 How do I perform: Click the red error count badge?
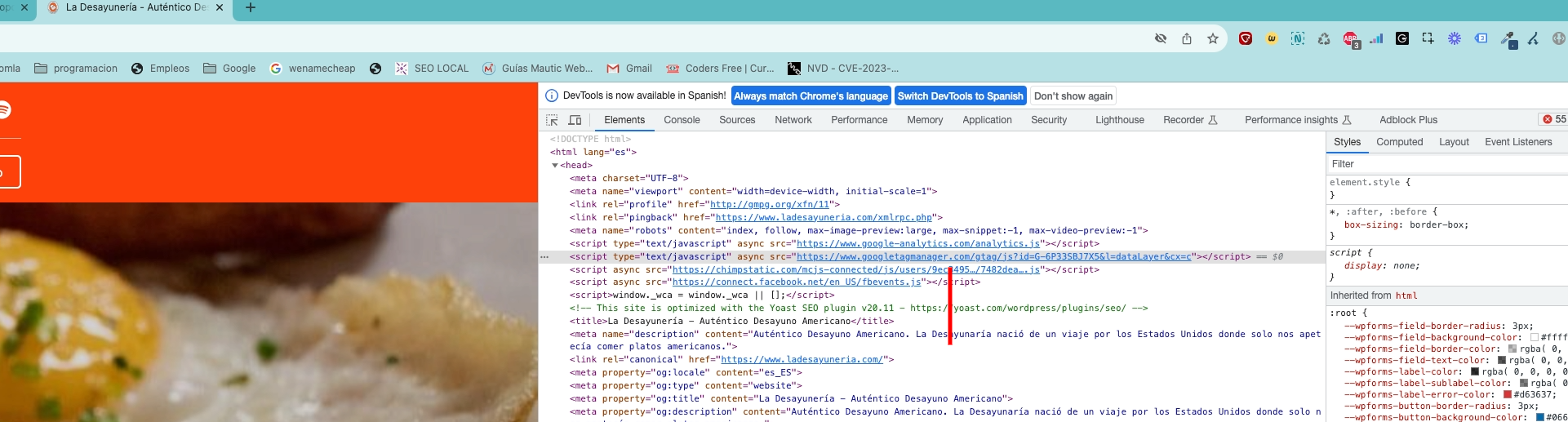(x=1554, y=119)
